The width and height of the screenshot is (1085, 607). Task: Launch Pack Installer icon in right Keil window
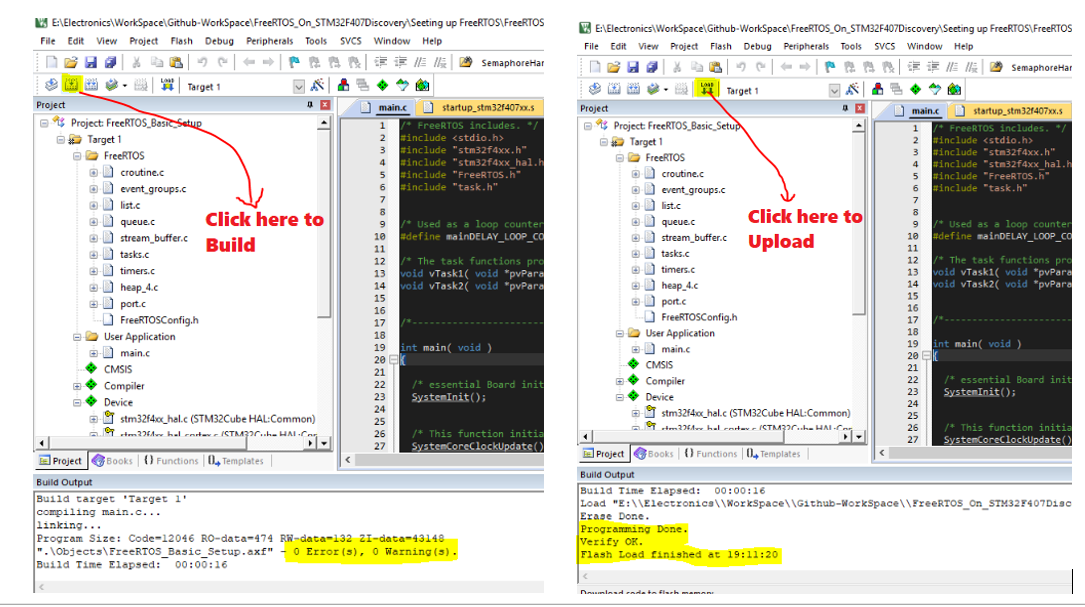pyautogui.click(x=954, y=89)
